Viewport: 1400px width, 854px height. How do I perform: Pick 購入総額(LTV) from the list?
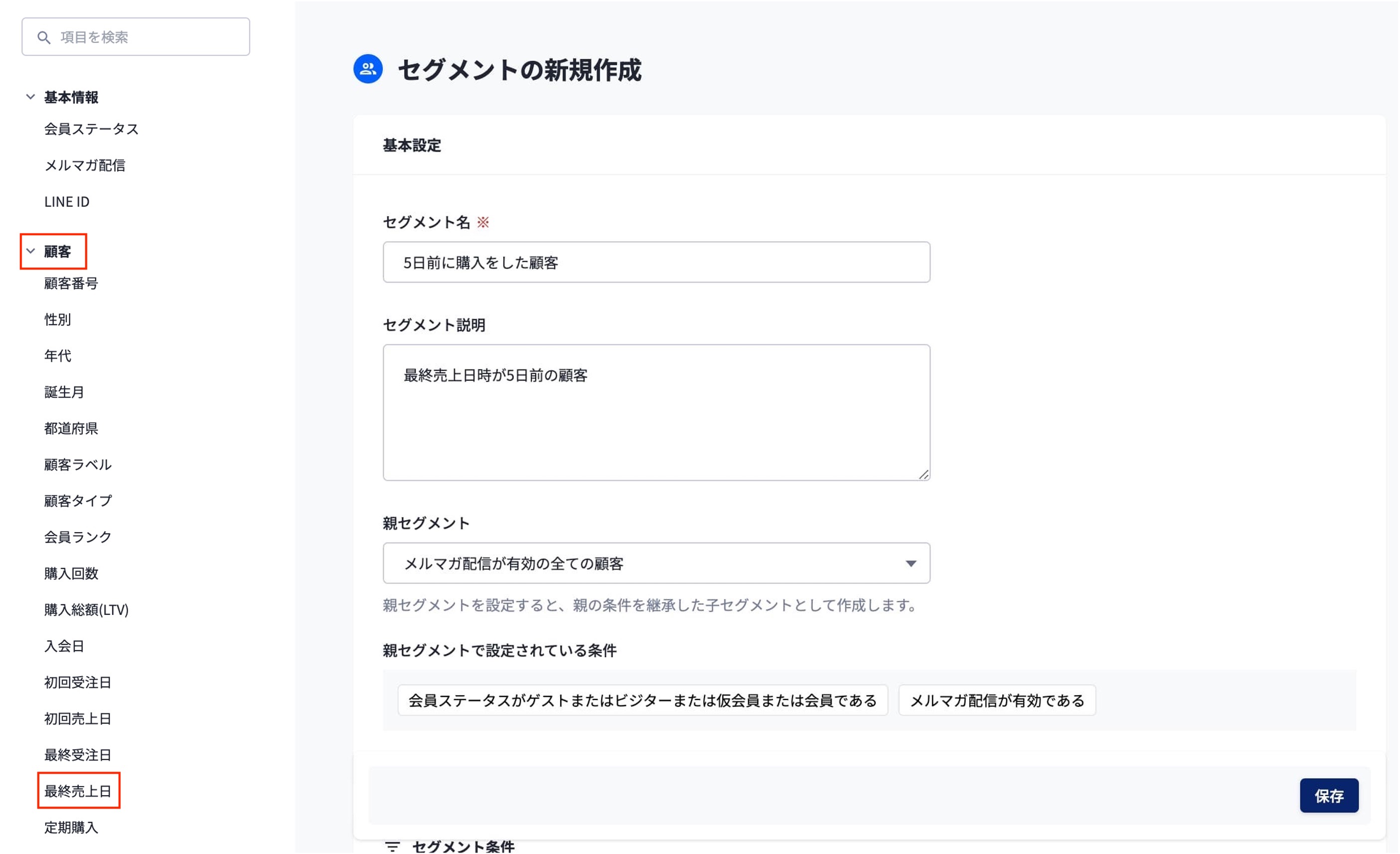[86, 610]
